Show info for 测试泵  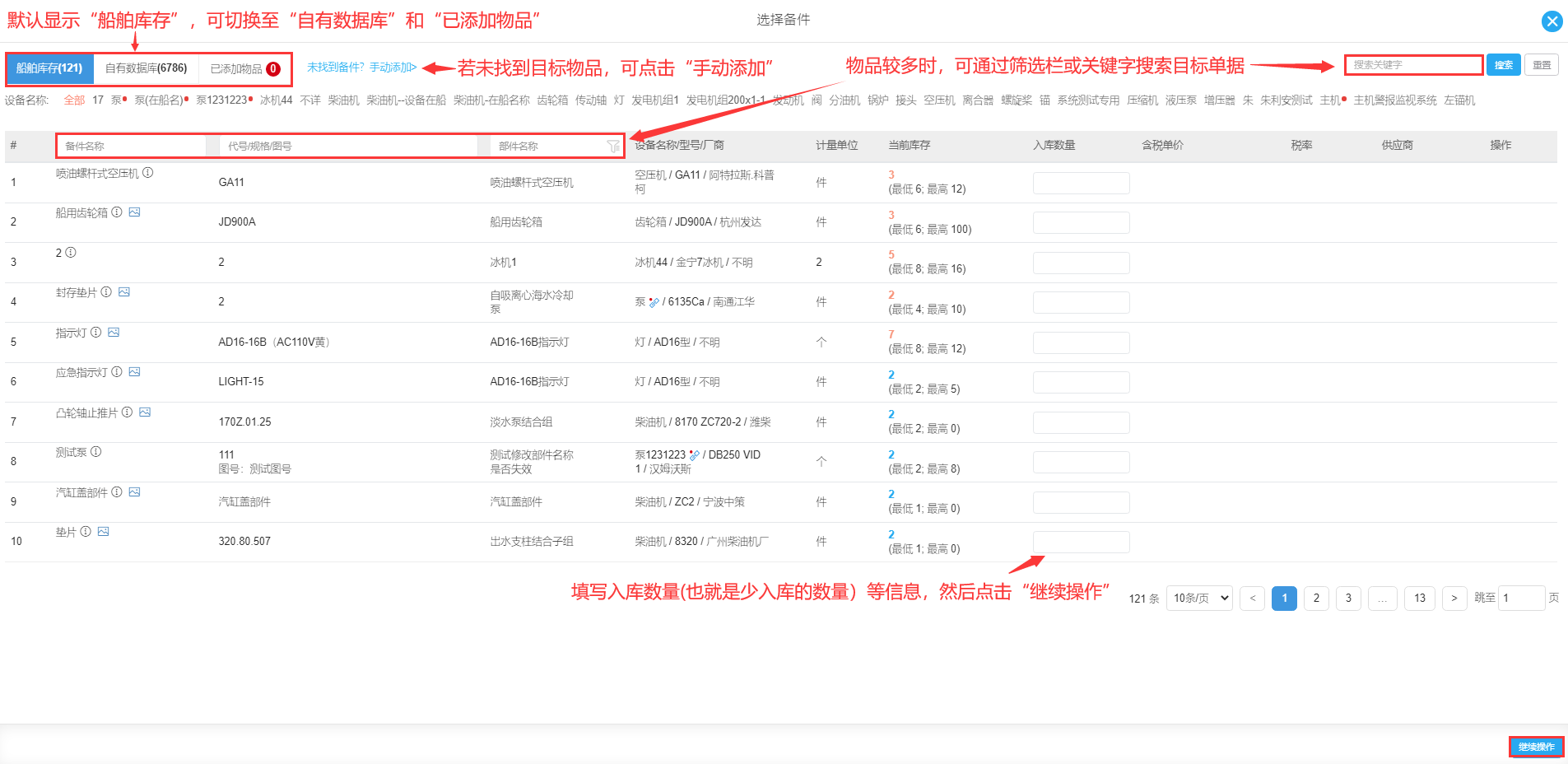click(96, 452)
